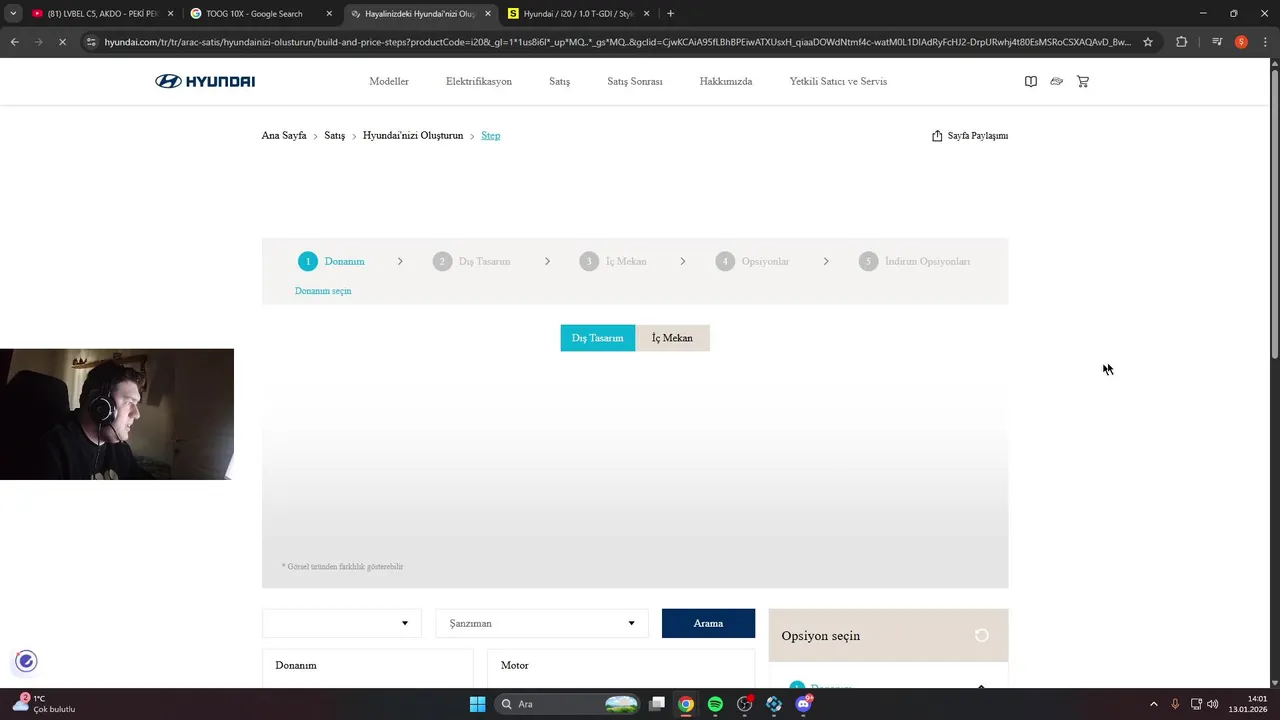Click the Step breadcrumb link
The height and width of the screenshot is (720, 1280).
[x=490, y=135]
